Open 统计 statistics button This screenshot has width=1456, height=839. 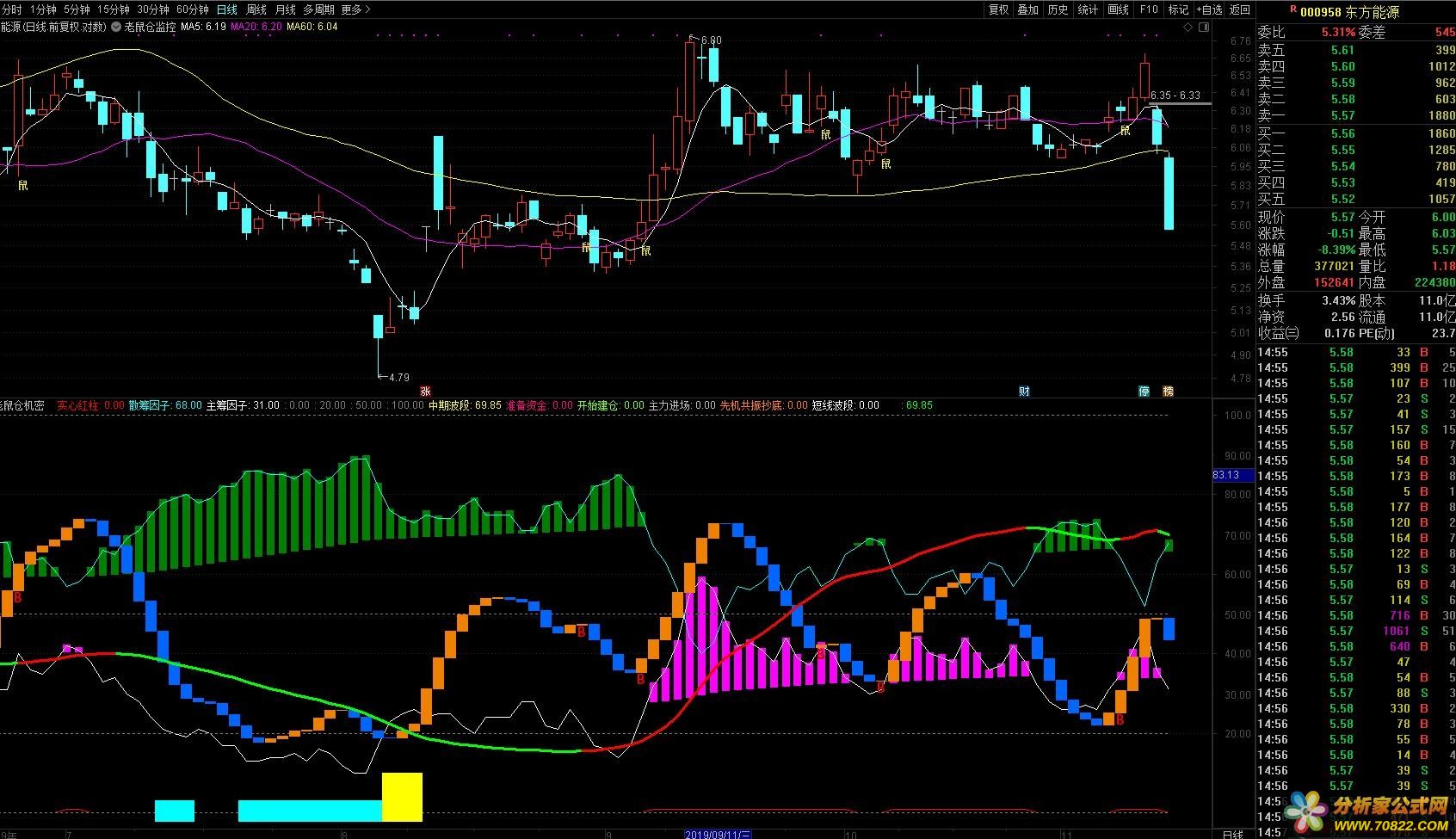1088,9
